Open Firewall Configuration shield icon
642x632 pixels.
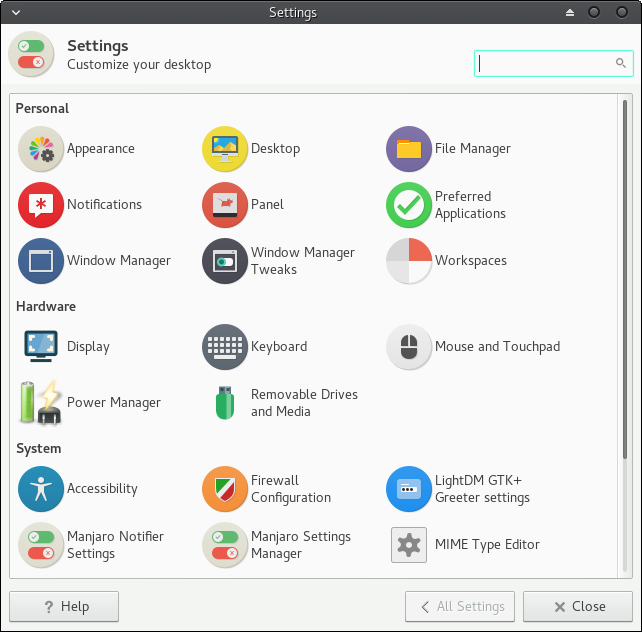click(225, 489)
